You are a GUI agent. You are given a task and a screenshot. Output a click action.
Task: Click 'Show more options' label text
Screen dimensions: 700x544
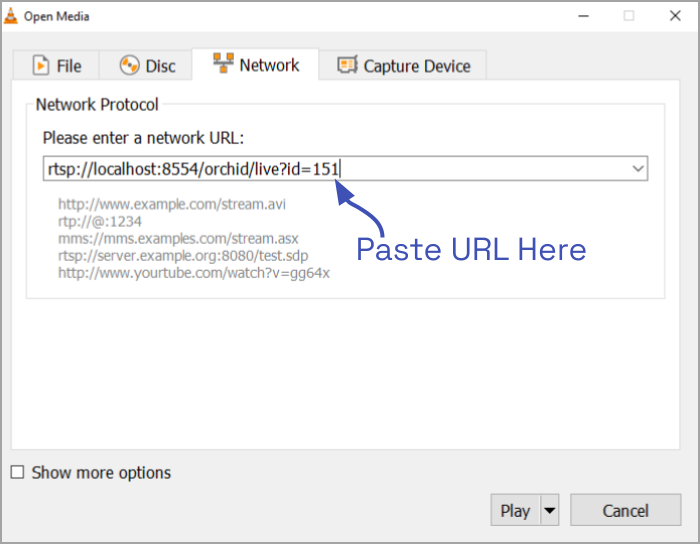tap(101, 473)
